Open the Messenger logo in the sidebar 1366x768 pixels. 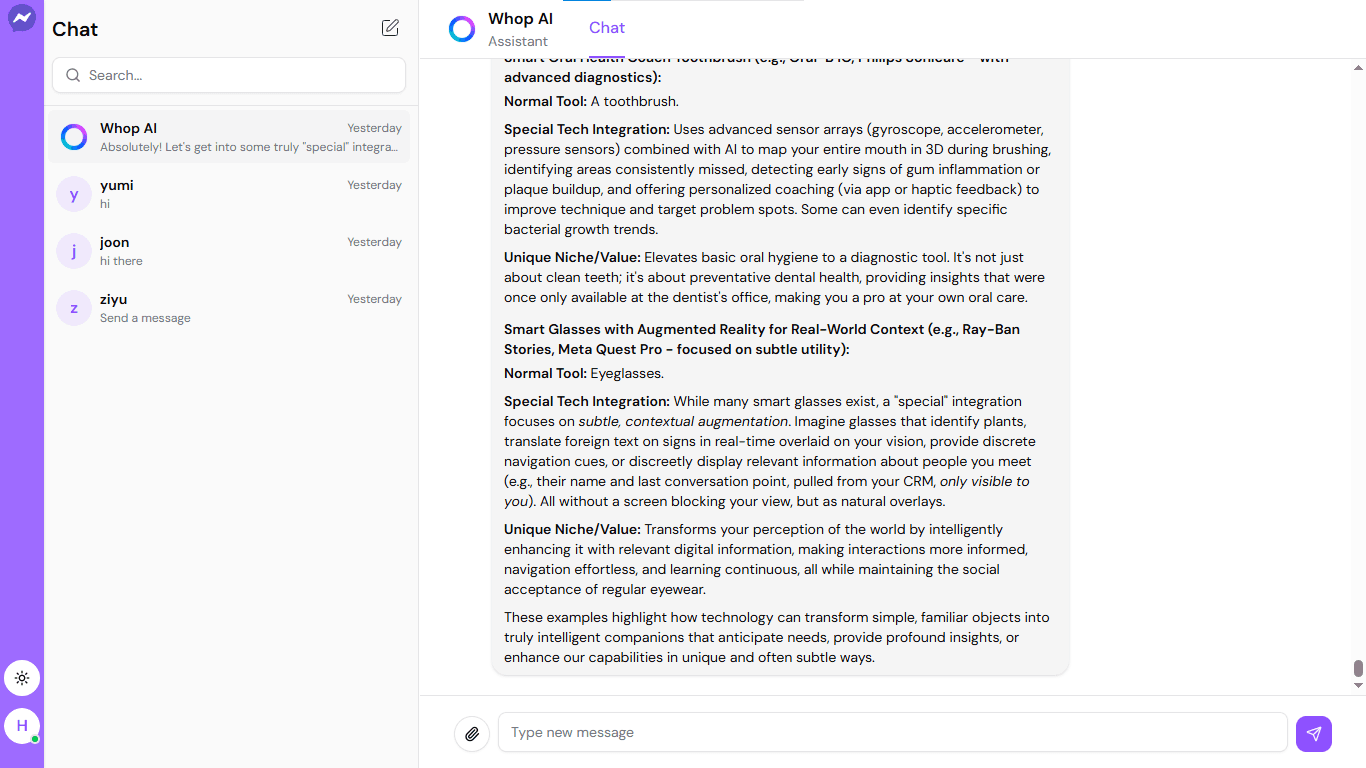click(21, 18)
